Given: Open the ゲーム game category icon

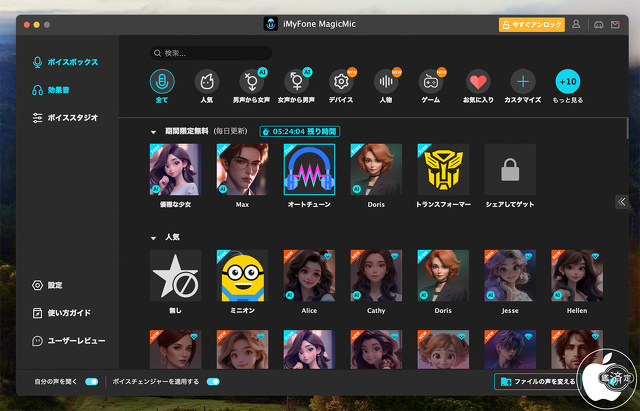Looking at the screenshot, I should pos(431,82).
